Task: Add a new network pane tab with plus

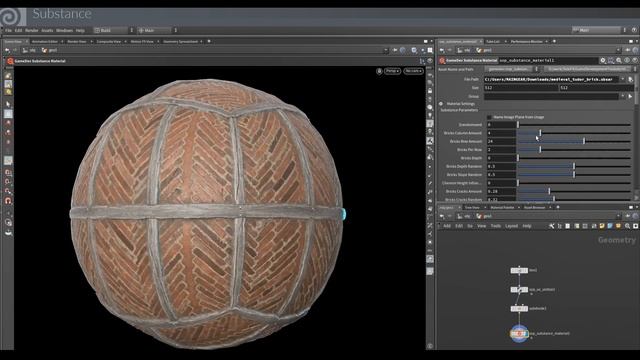Action: (558, 207)
